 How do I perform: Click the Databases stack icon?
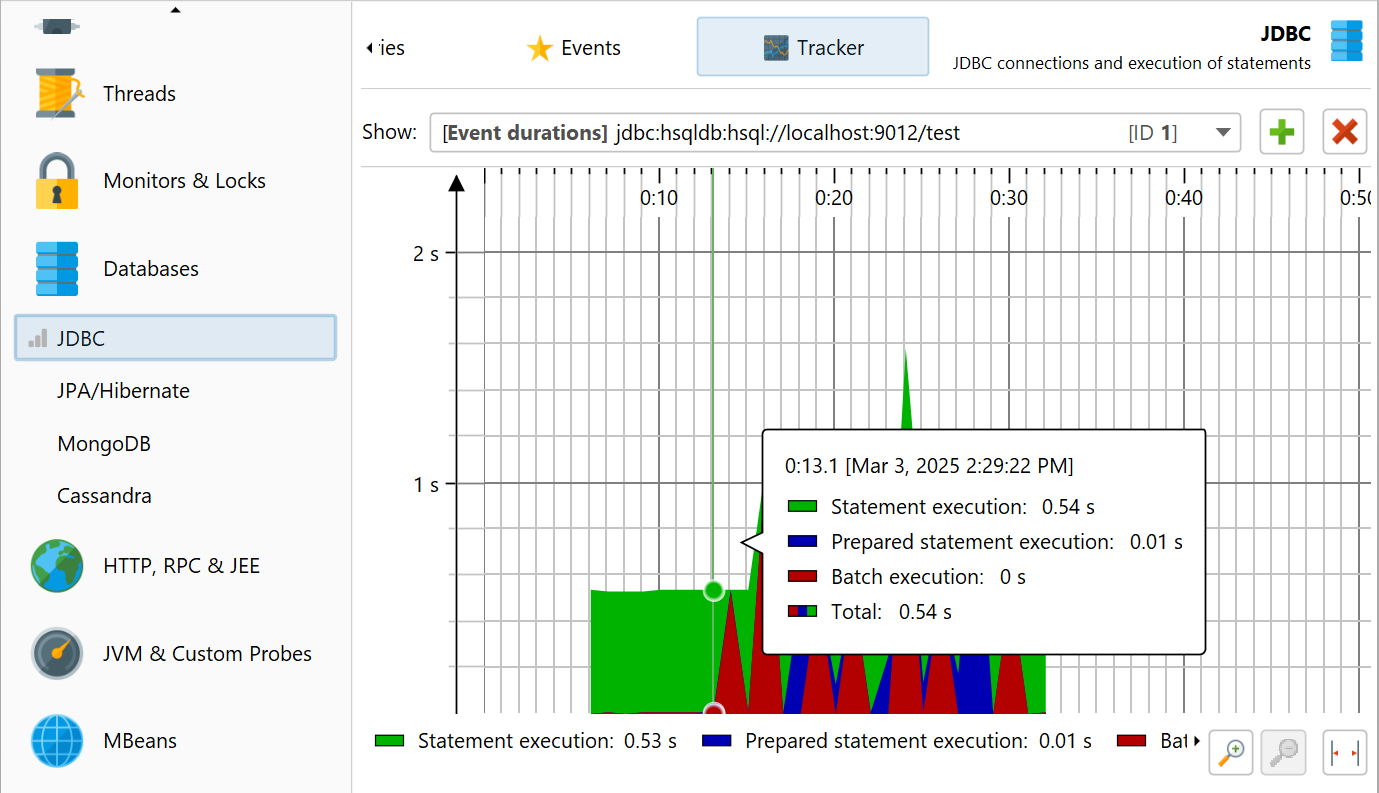click(x=57, y=268)
